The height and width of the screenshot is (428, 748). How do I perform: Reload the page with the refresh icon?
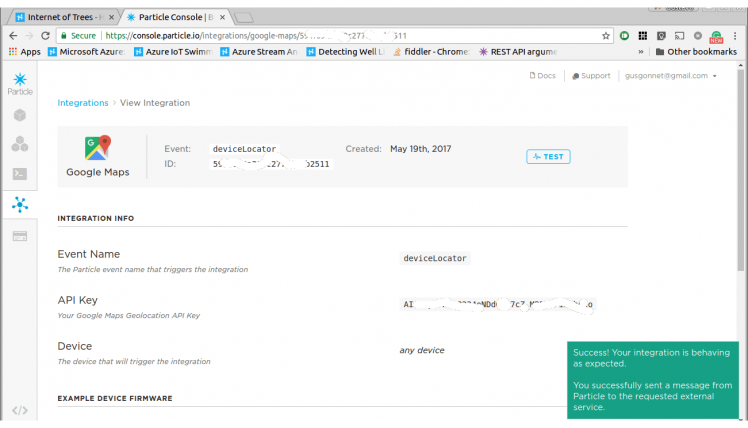[45, 35]
